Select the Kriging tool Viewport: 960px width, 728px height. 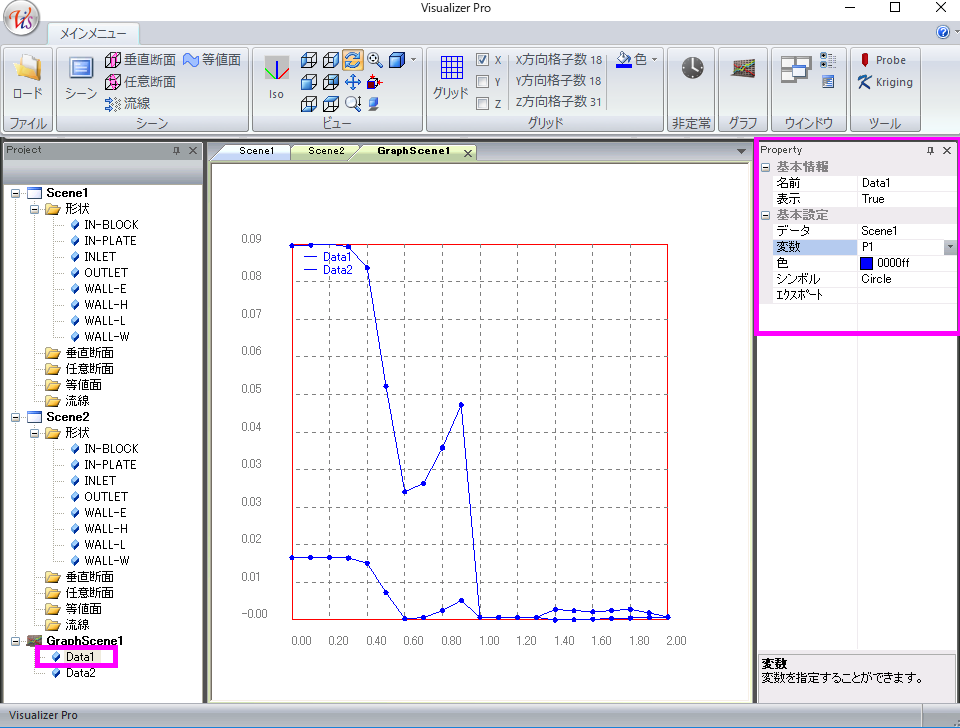pos(884,82)
